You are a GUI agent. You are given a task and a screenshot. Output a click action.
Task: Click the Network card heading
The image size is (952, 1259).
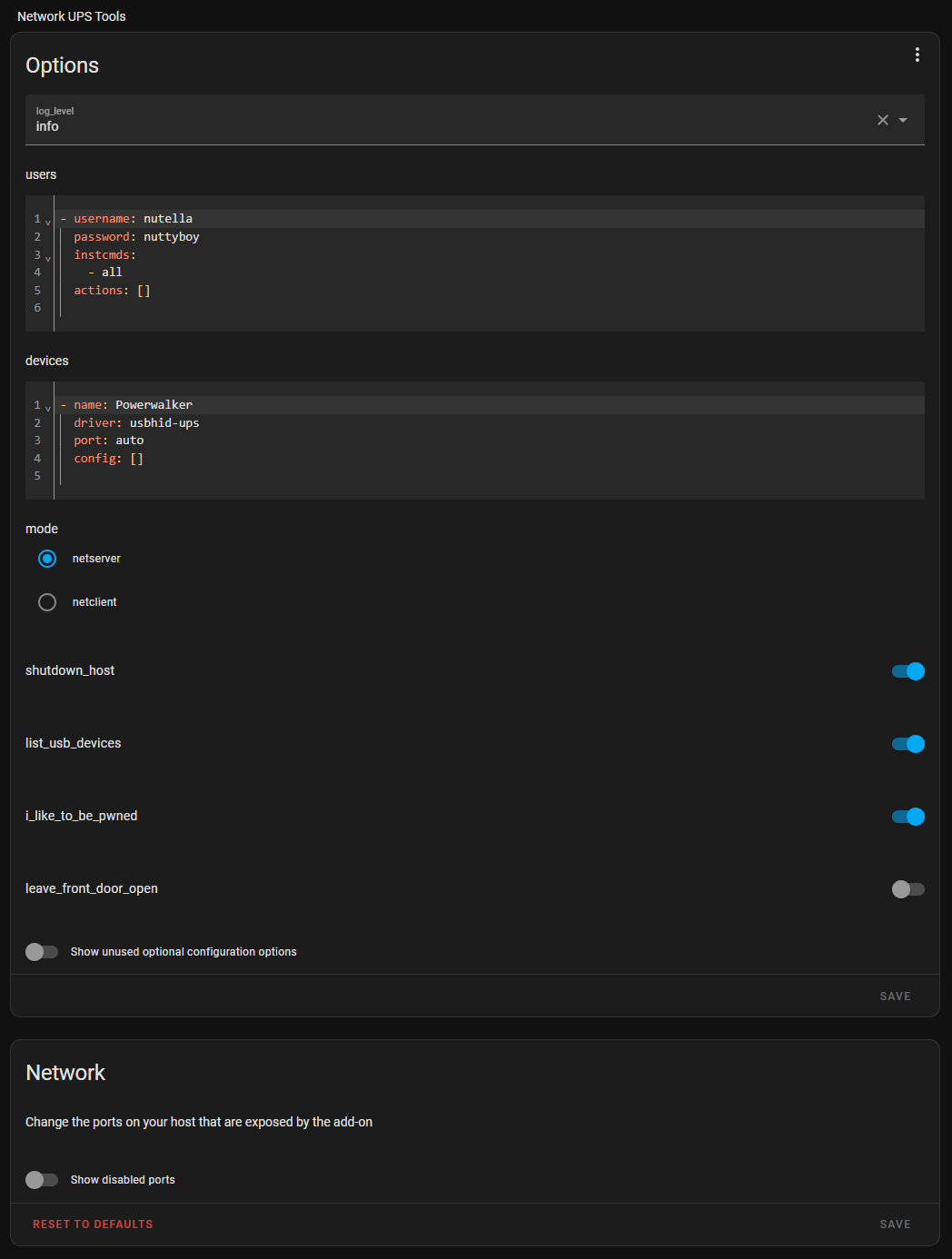[65, 1073]
